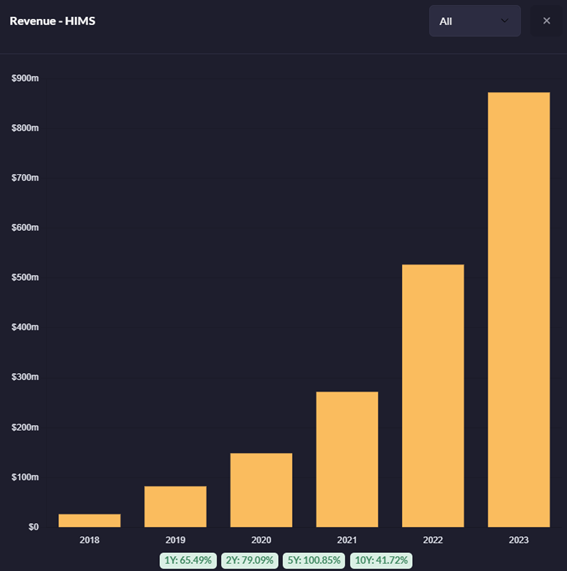Click the $600m axis label
This screenshot has width=567, height=571.
pyautogui.click(x=25, y=228)
